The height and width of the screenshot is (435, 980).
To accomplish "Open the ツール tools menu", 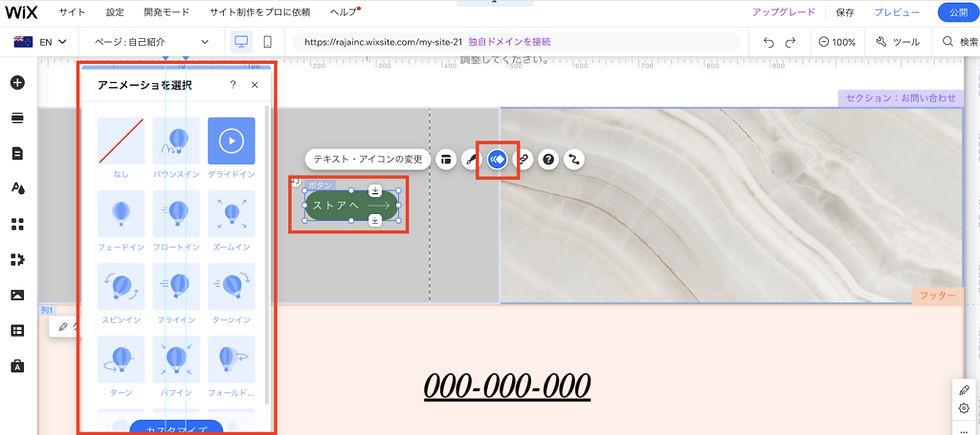I will 898,42.
